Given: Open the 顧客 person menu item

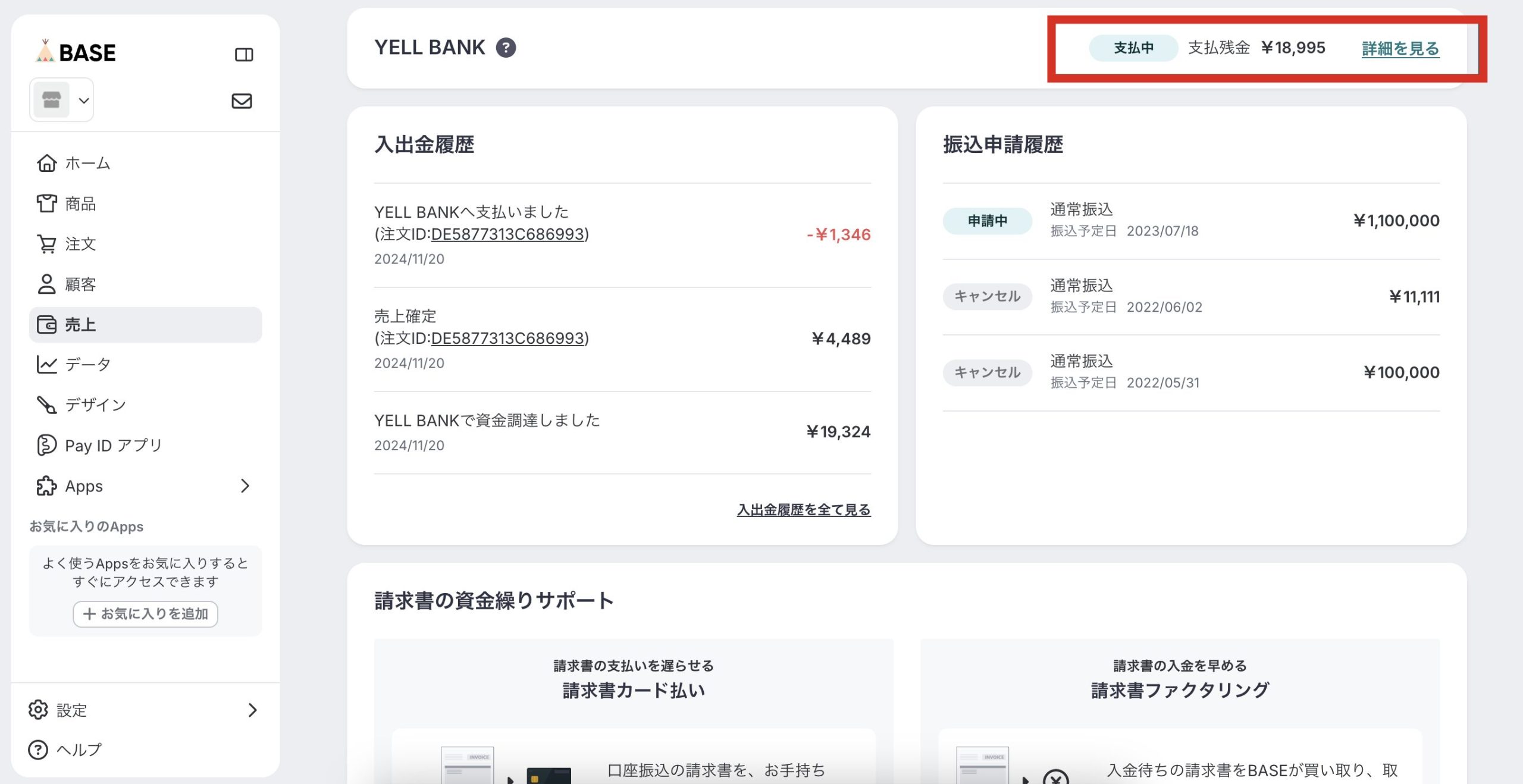Looking at the screenshot, I should tap(80, 284).
